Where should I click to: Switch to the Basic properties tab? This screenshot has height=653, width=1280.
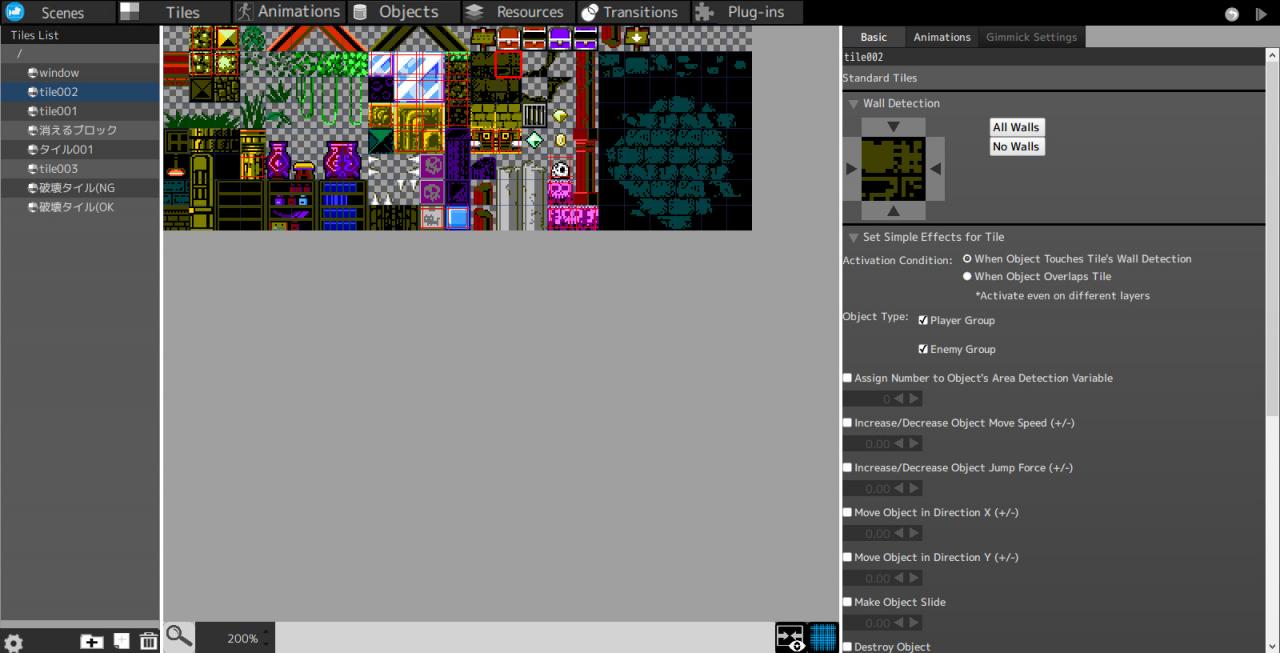[x=873, y=37]
